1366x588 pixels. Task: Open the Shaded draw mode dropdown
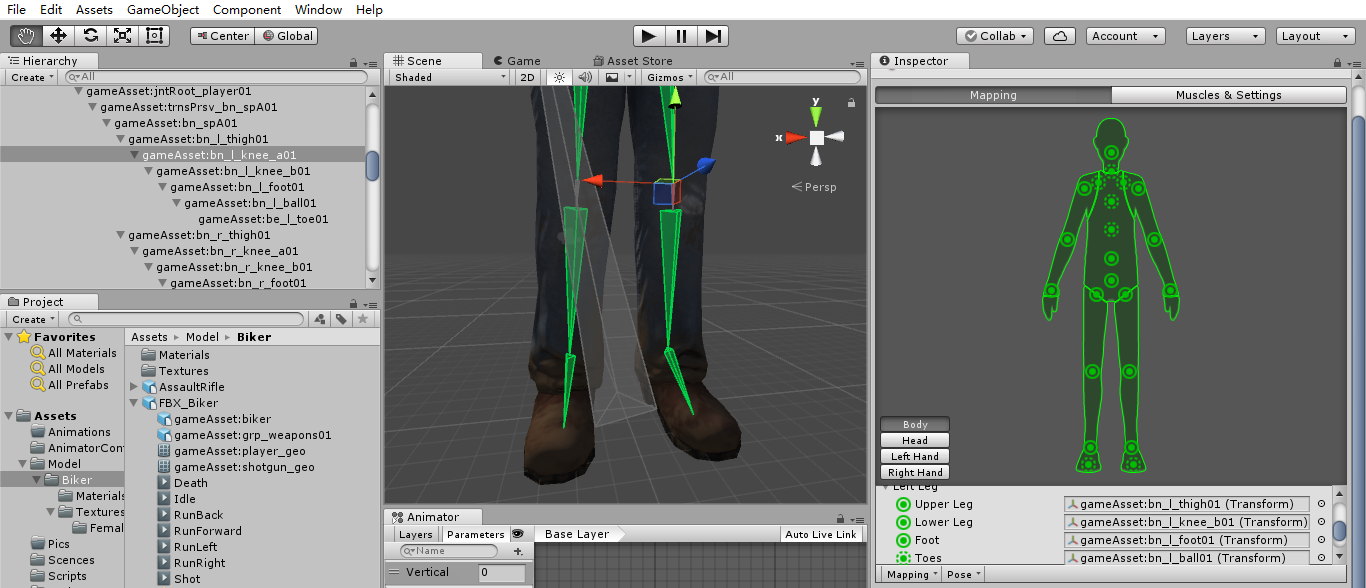click(x=450, y=77)
